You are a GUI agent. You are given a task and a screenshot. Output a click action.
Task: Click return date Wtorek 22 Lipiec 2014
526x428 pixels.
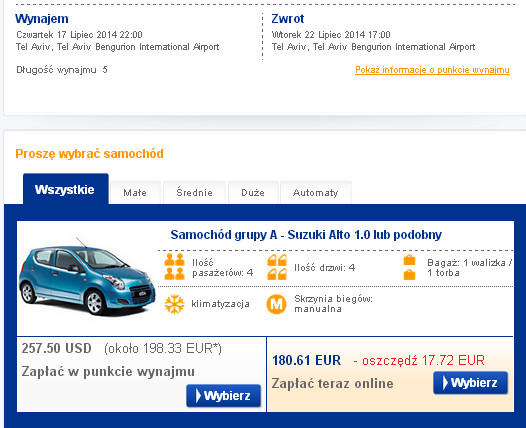click(x=331, y=35)
